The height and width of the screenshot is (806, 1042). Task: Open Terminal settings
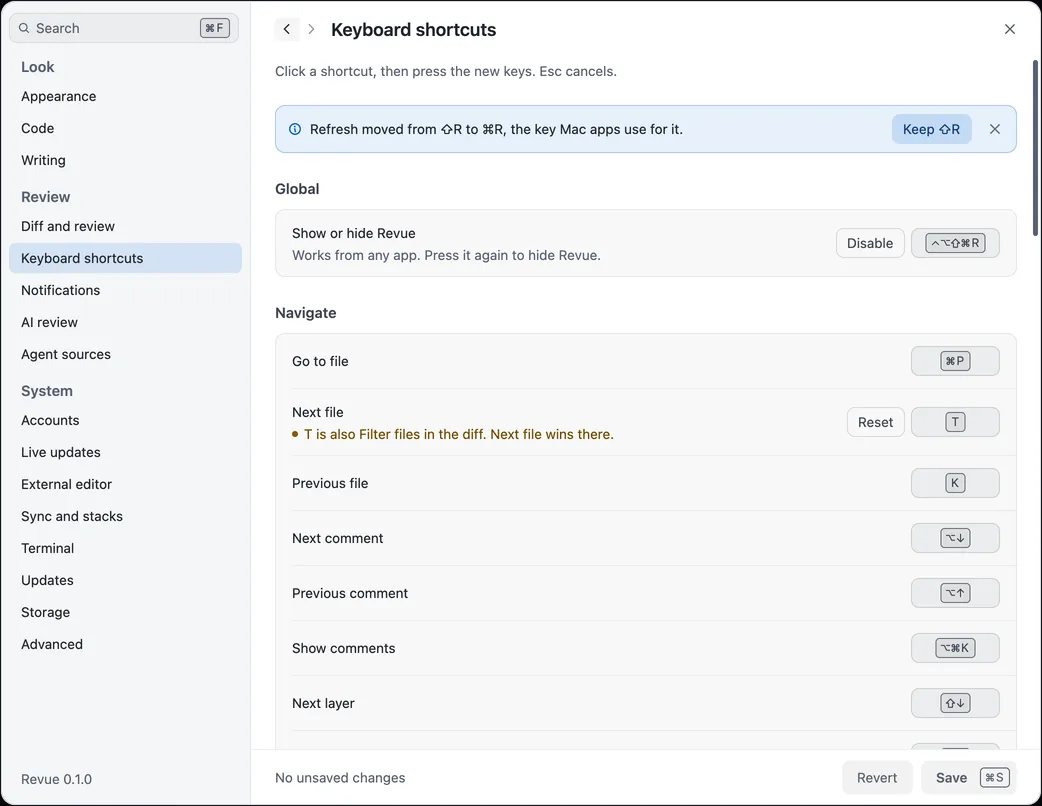125,548
